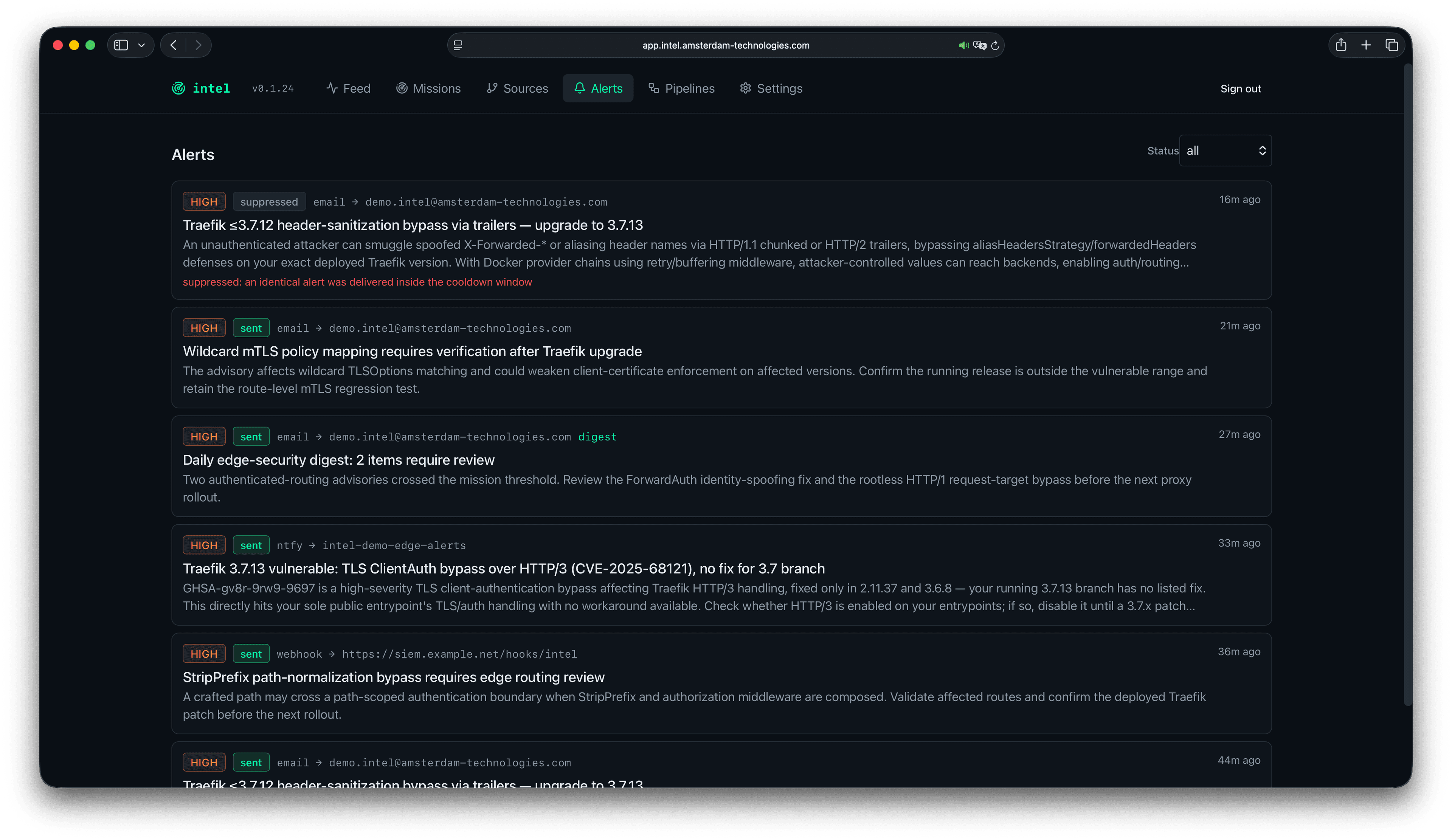This screenshot has width=1452, height=840.
Task: Click the intel radar logo icon
Action: pos(178,88)
